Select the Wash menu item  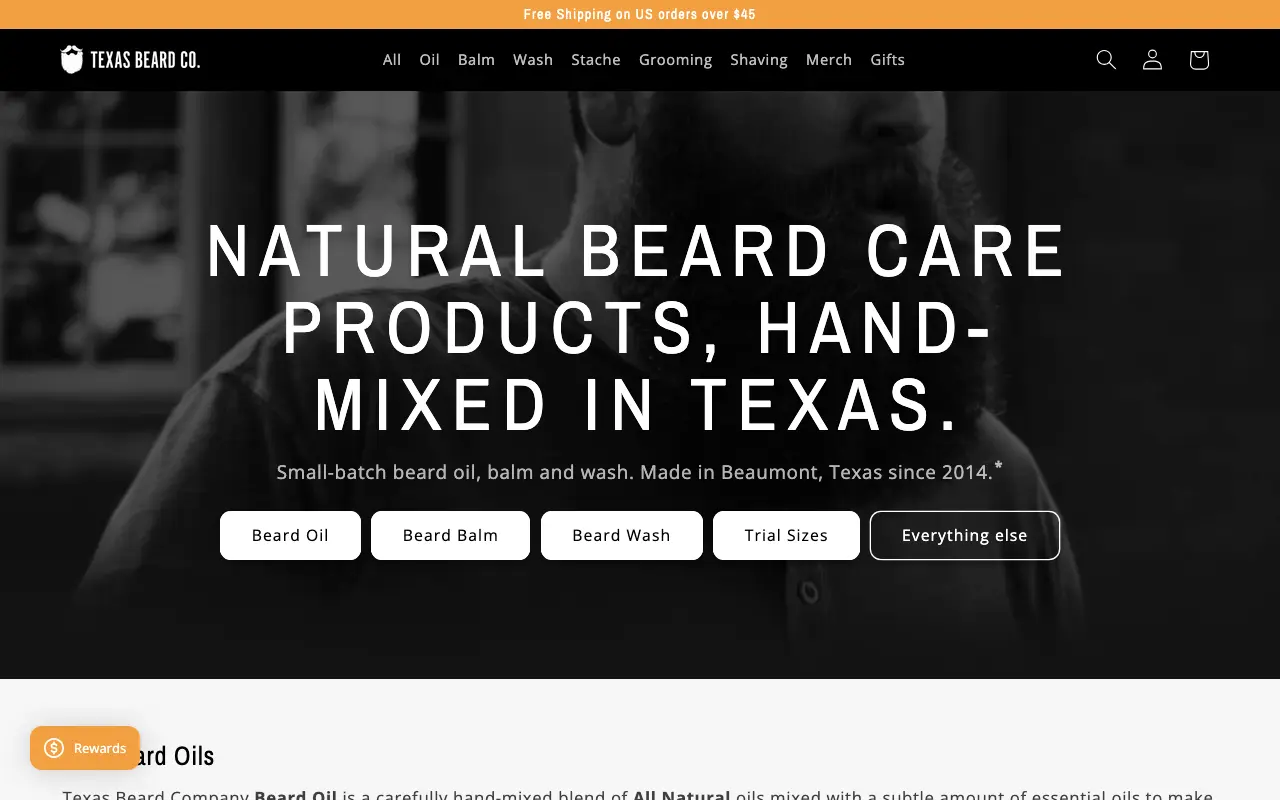533,60
